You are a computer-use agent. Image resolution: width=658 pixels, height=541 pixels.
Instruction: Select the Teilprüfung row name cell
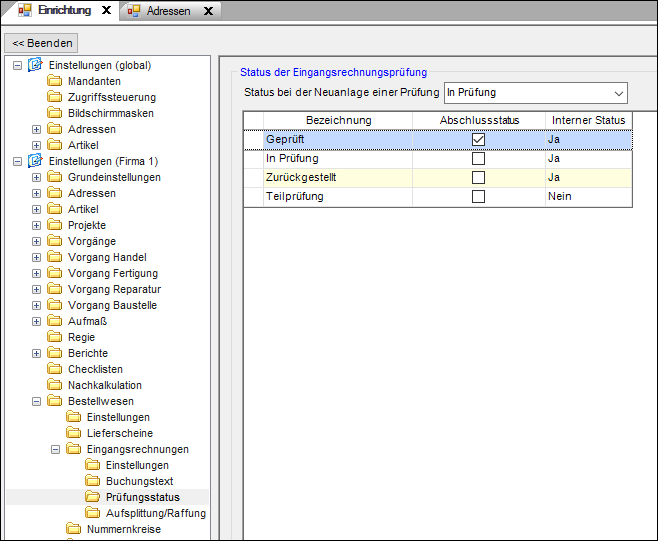tap(338, 196)
